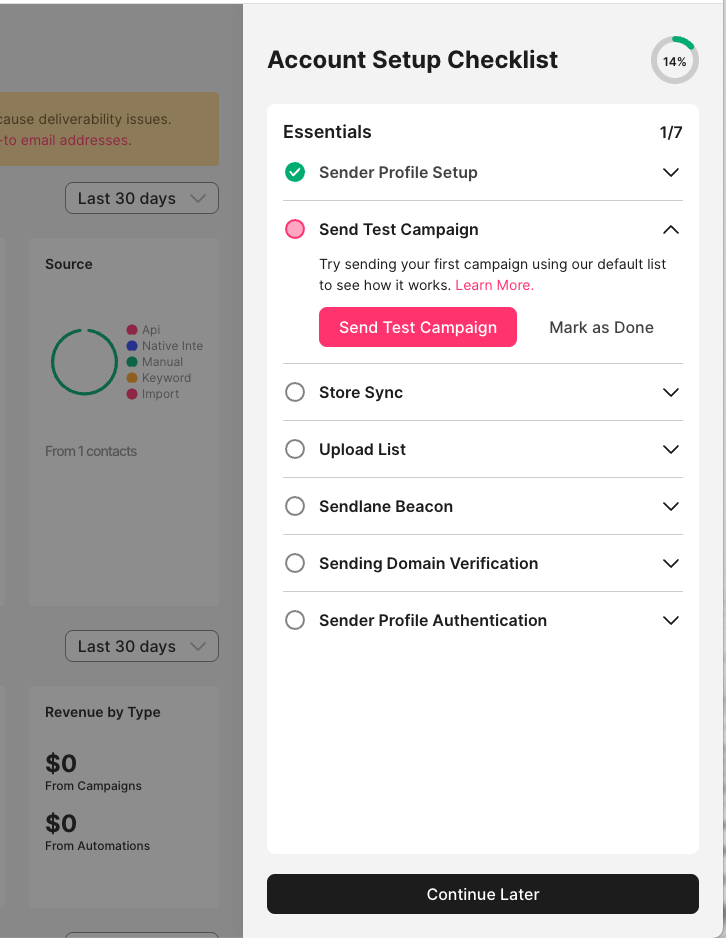
Task: Click the Continue Later button
Action: [x=483, y=894]
